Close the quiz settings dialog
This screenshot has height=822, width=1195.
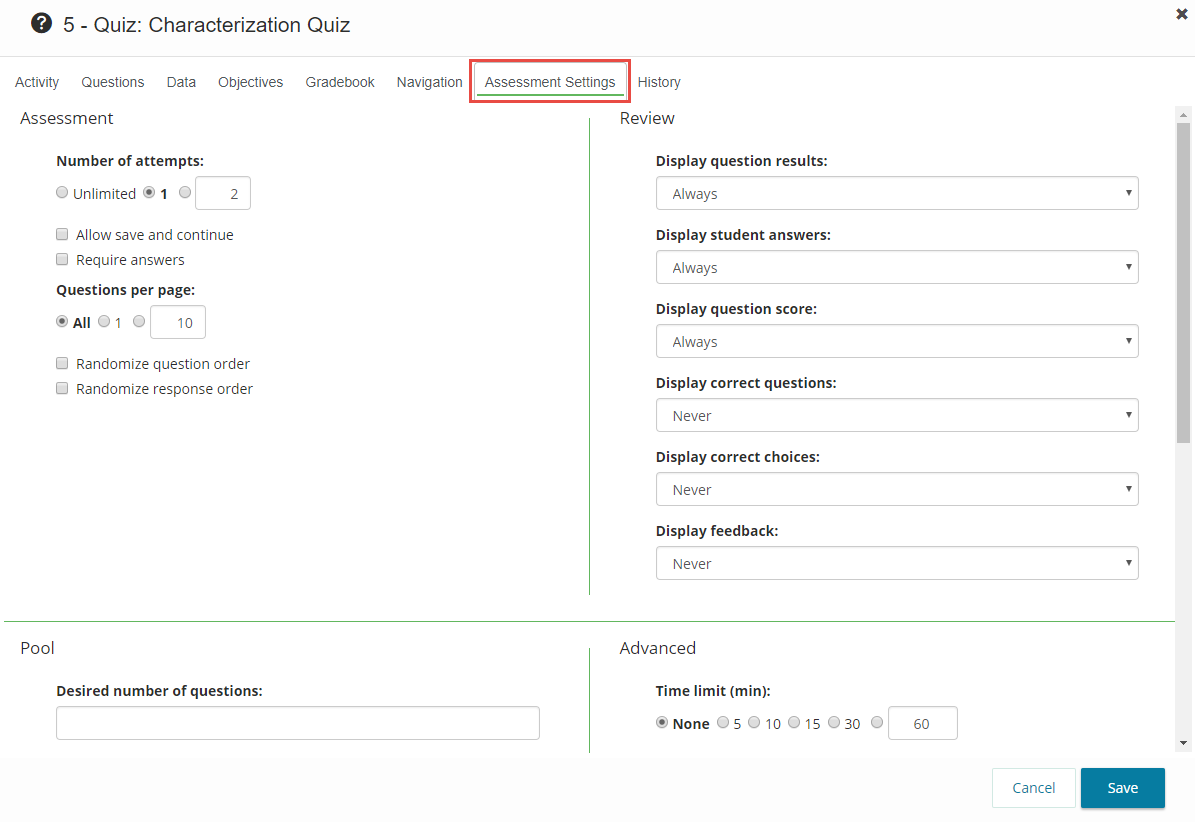coord(1181,14)
